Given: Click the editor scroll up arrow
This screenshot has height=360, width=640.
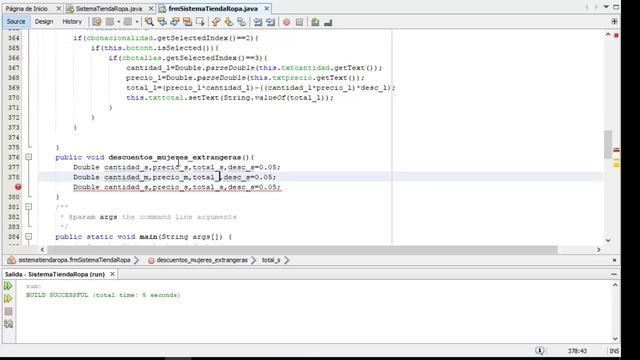Looking at the screenshot, I should 608,35.
